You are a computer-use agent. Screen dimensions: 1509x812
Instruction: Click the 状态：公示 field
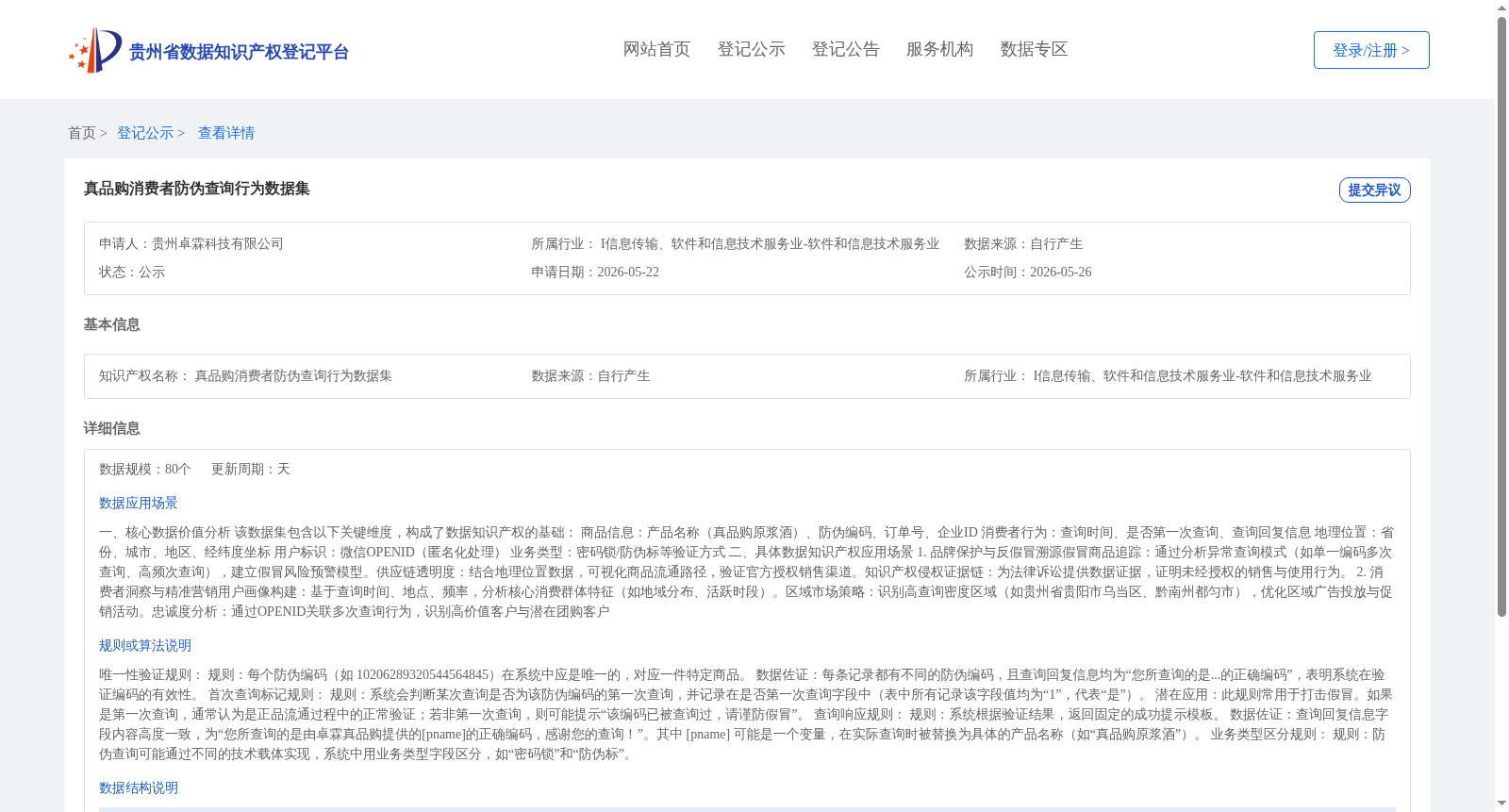coord(132,272)
